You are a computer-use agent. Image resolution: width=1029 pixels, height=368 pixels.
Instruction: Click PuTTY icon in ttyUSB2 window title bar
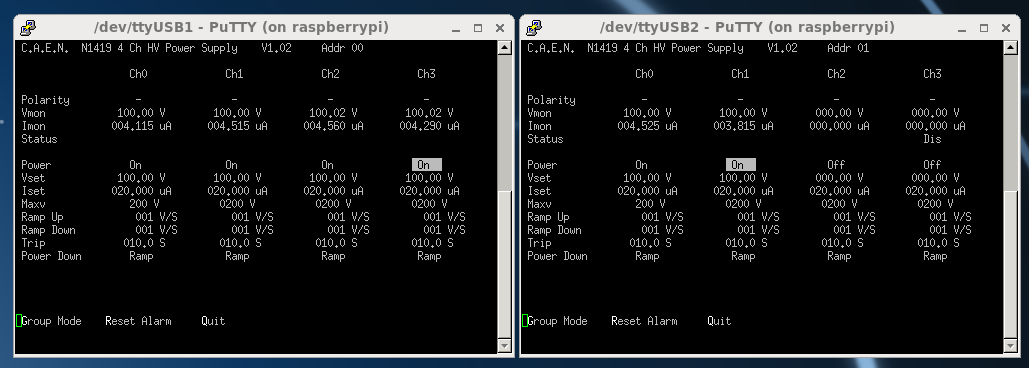tap(534, 28)
